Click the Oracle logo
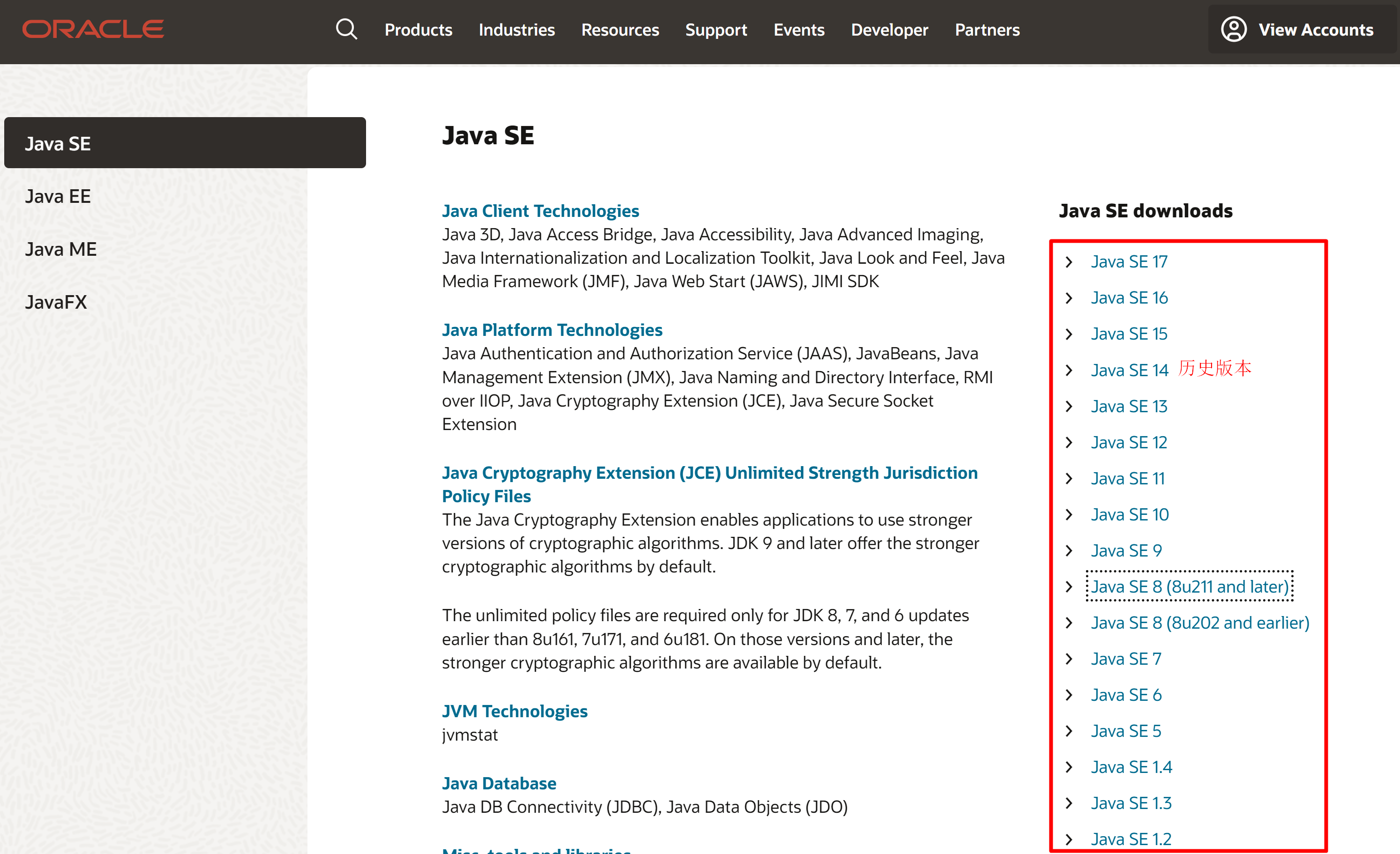Screen dimensions: 1400x854 pyautogui.click(x=93, y=29)
